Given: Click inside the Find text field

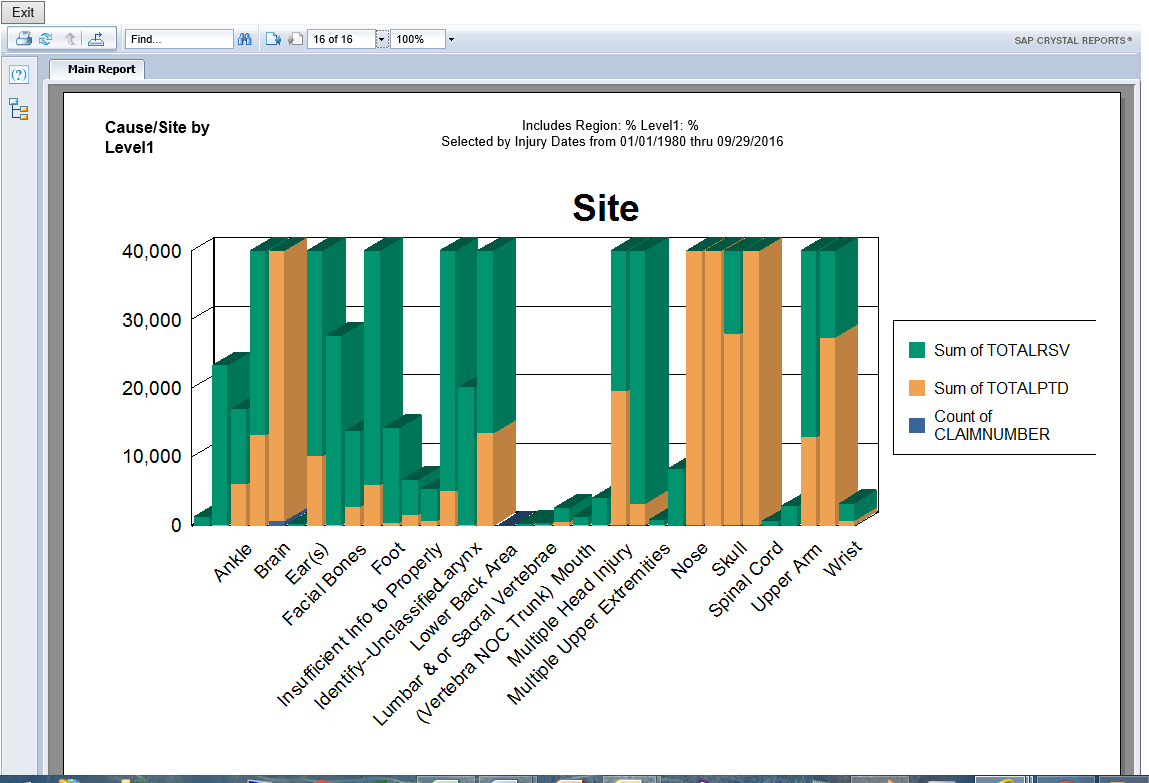Looking at the screenshot, I should 179,39.
